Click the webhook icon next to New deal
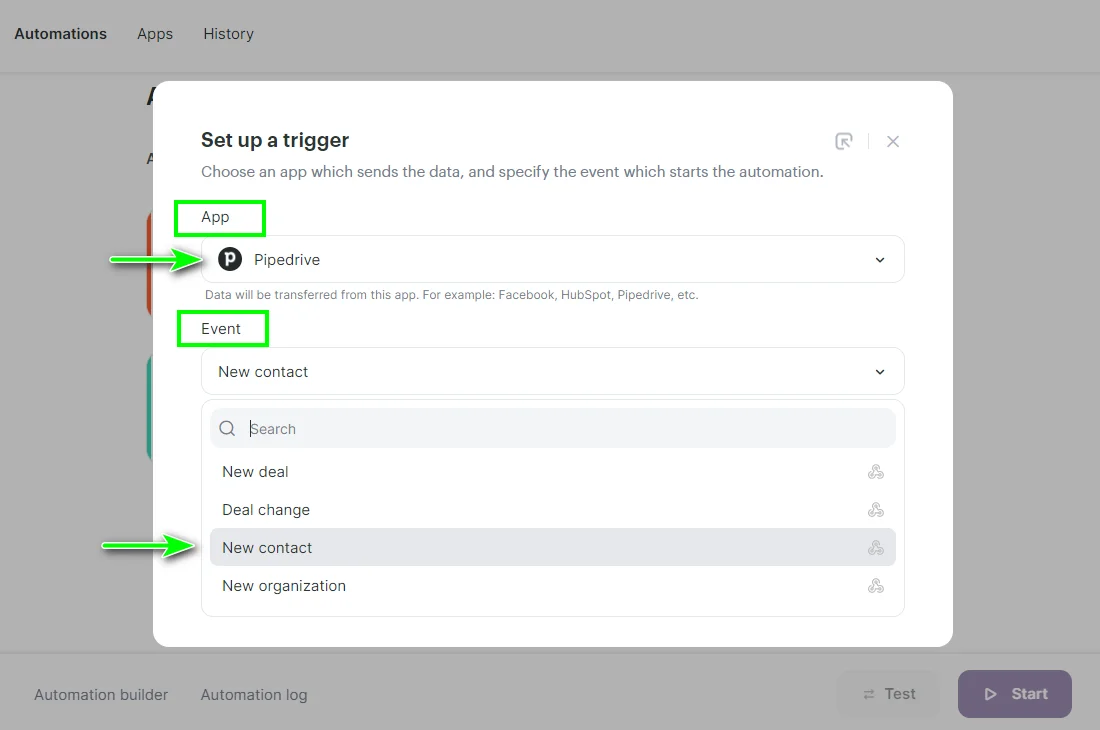Viewport: 1100px width, 730px height. pos(877,471)
